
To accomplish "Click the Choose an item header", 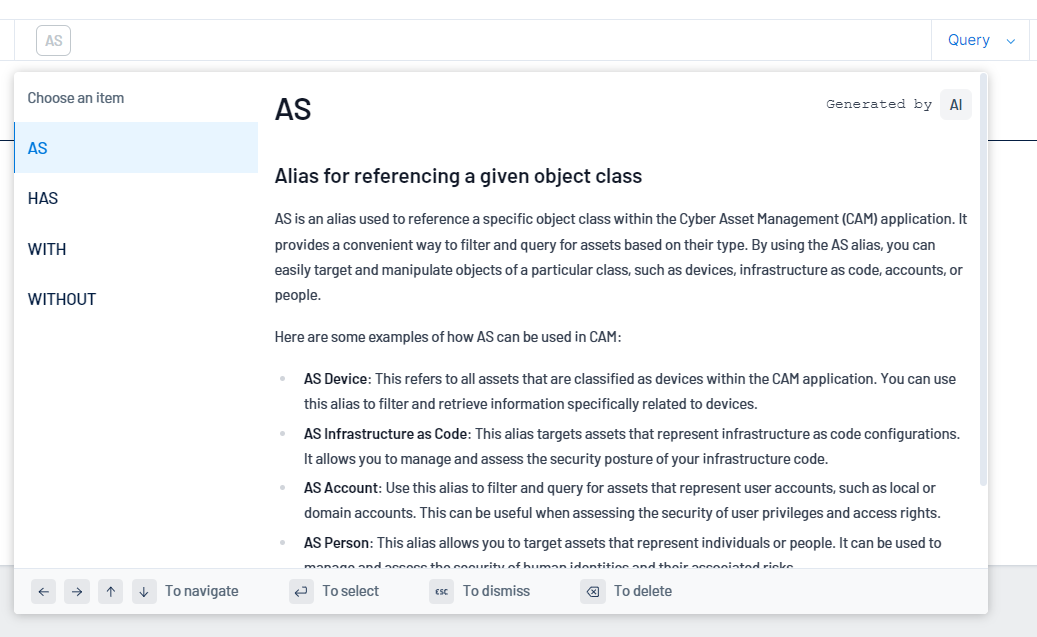I will [76, 98].
